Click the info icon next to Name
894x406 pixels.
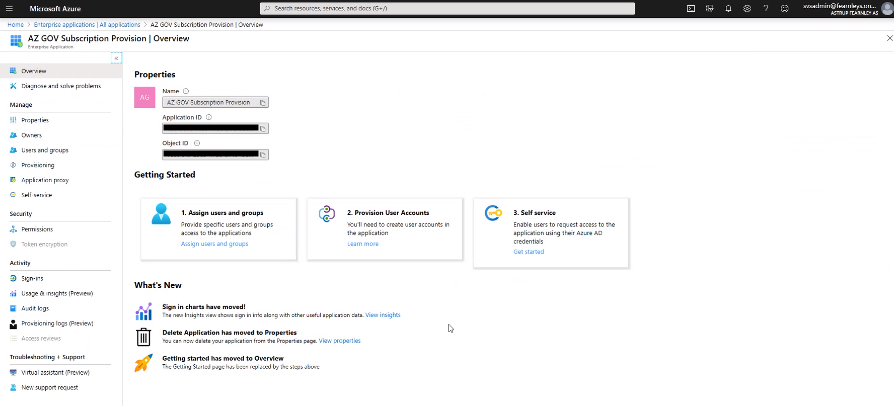coord(186,91)
